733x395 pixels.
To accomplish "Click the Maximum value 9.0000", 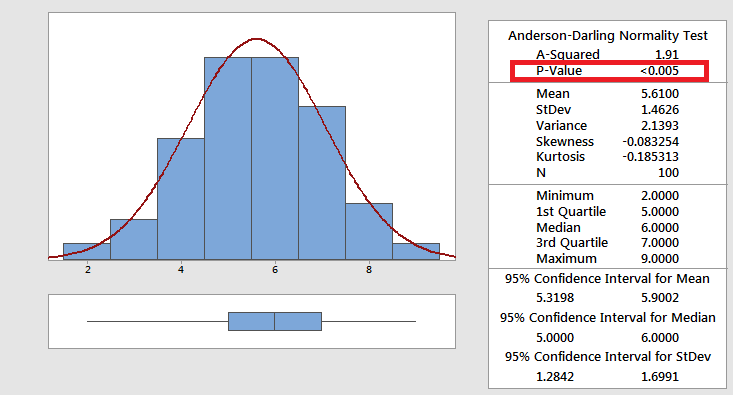I will (x=660, y=259).
